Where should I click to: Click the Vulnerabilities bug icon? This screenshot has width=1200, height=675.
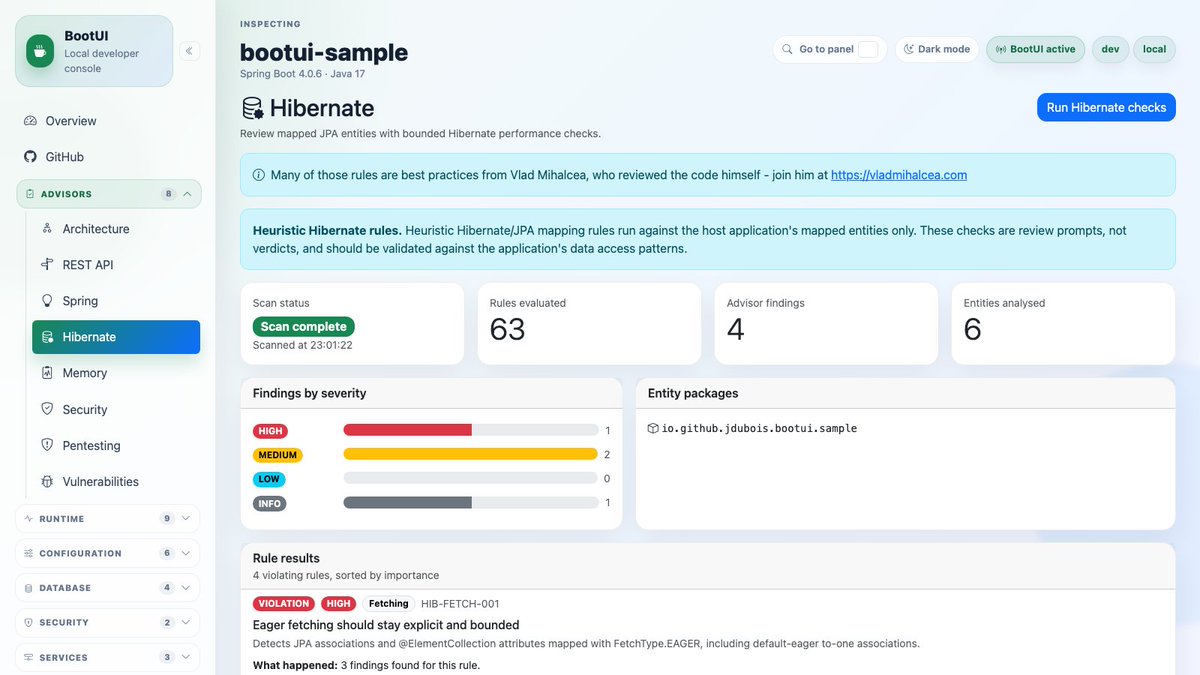(x=47, y=481)
